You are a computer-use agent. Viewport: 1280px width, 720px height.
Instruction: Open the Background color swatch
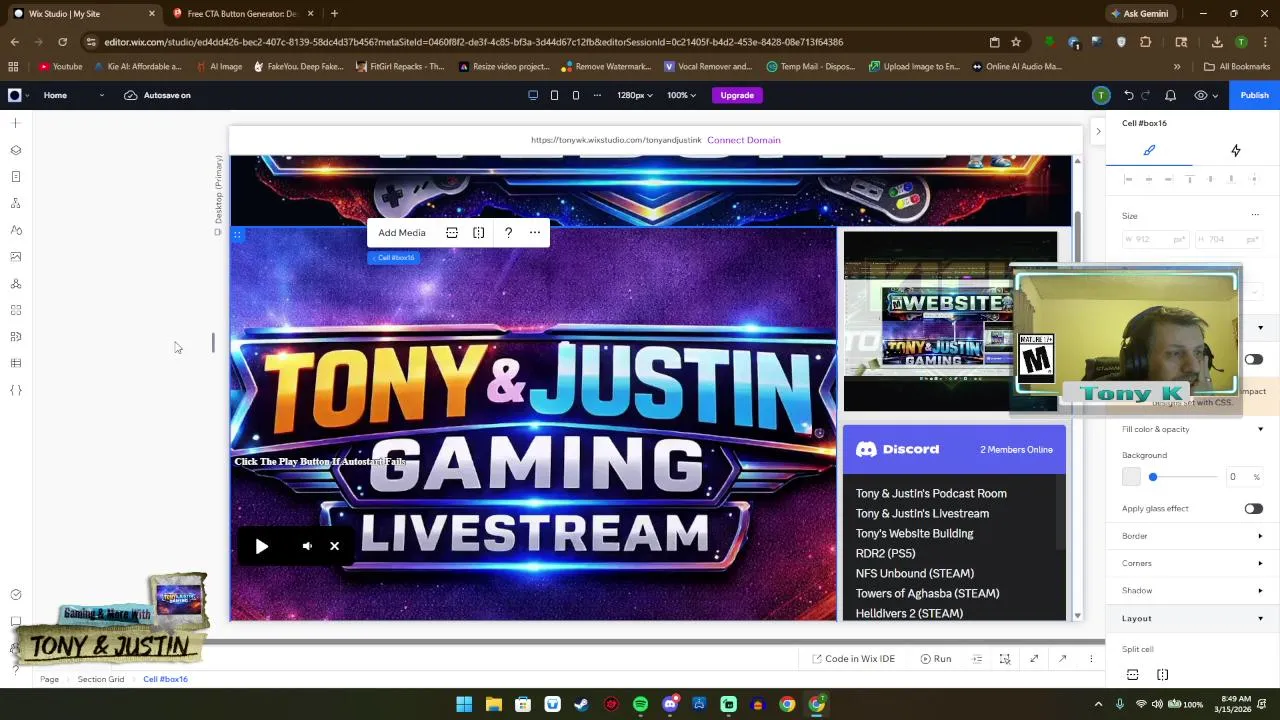[1131, 477]
